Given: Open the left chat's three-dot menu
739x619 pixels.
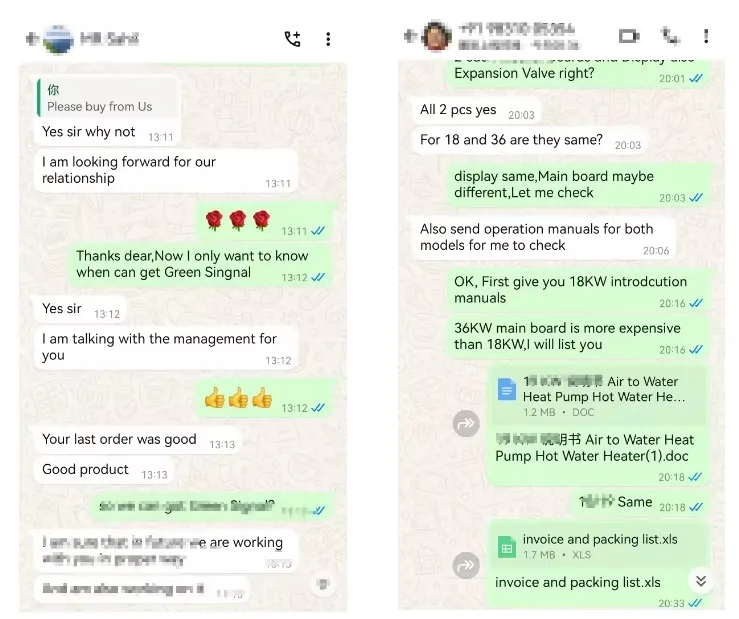Looking at the screenshot, I should pos(328,39).
